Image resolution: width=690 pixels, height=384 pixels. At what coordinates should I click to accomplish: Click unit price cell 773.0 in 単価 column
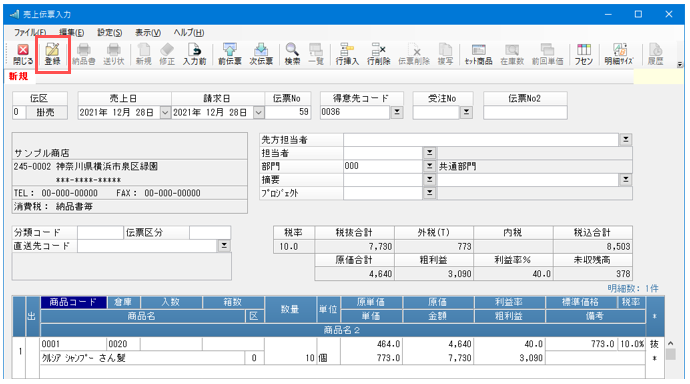[x=371, y=358]
